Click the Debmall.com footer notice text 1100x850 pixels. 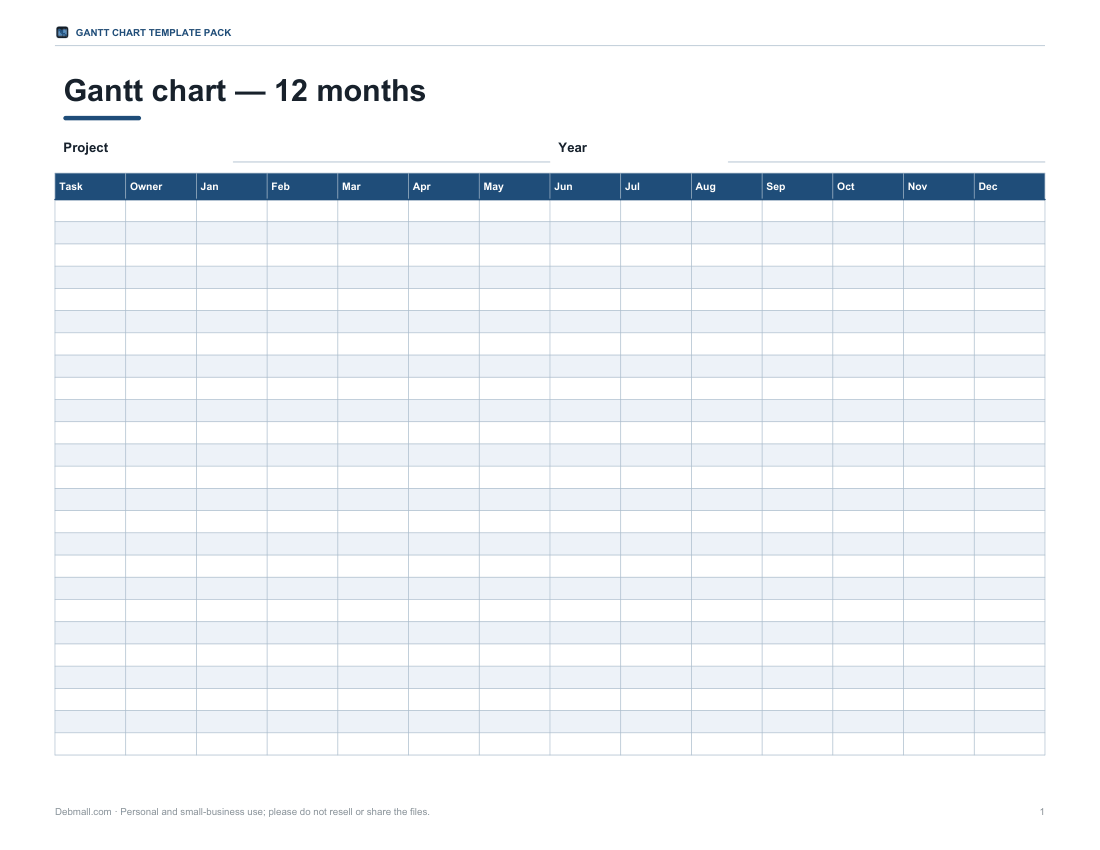pyautogui.click(x=242, y=811)
